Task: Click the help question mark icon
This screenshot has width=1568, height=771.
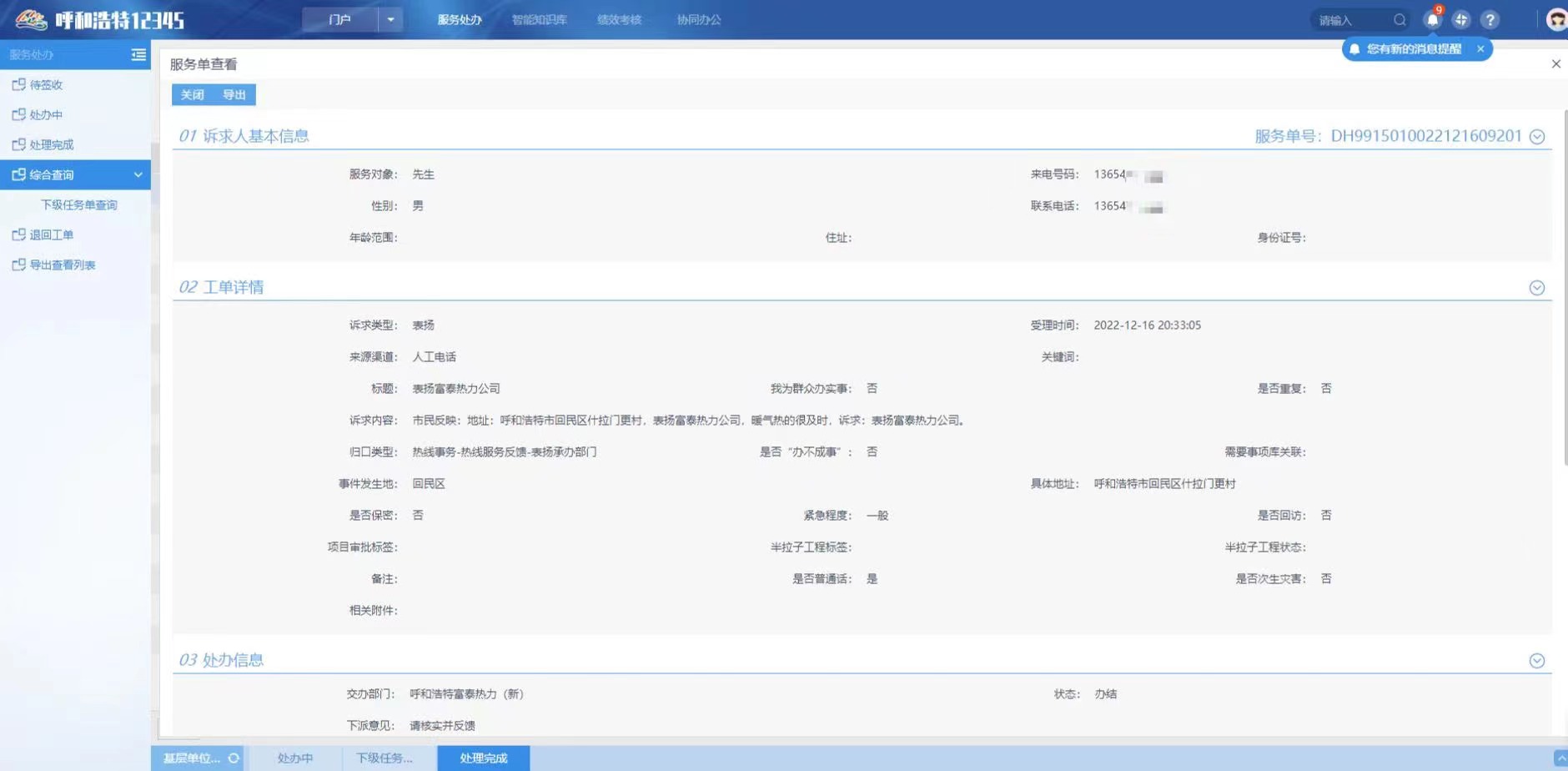Action: coord(1490,20)
